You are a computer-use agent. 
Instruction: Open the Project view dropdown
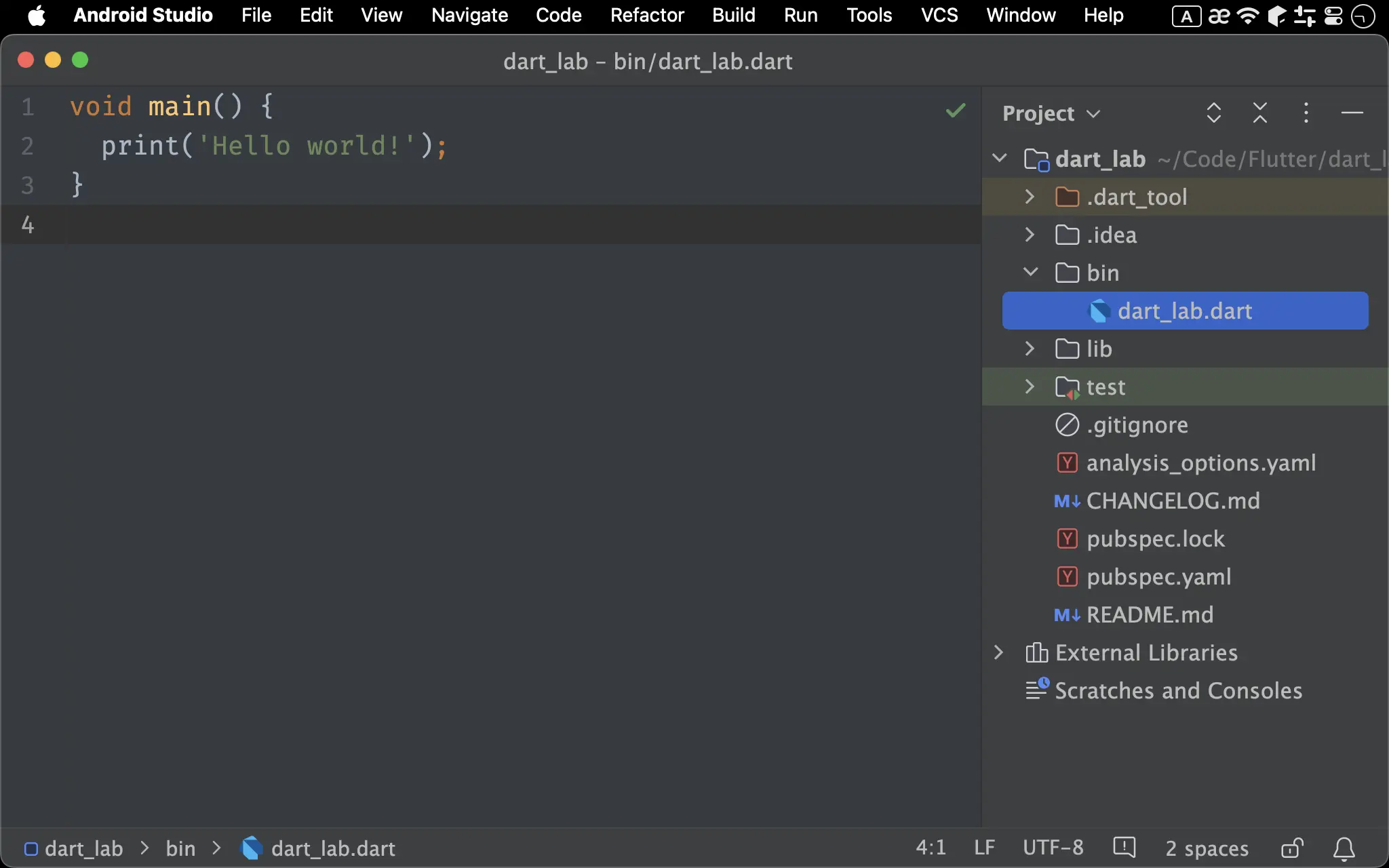[x=1051, y=113]
